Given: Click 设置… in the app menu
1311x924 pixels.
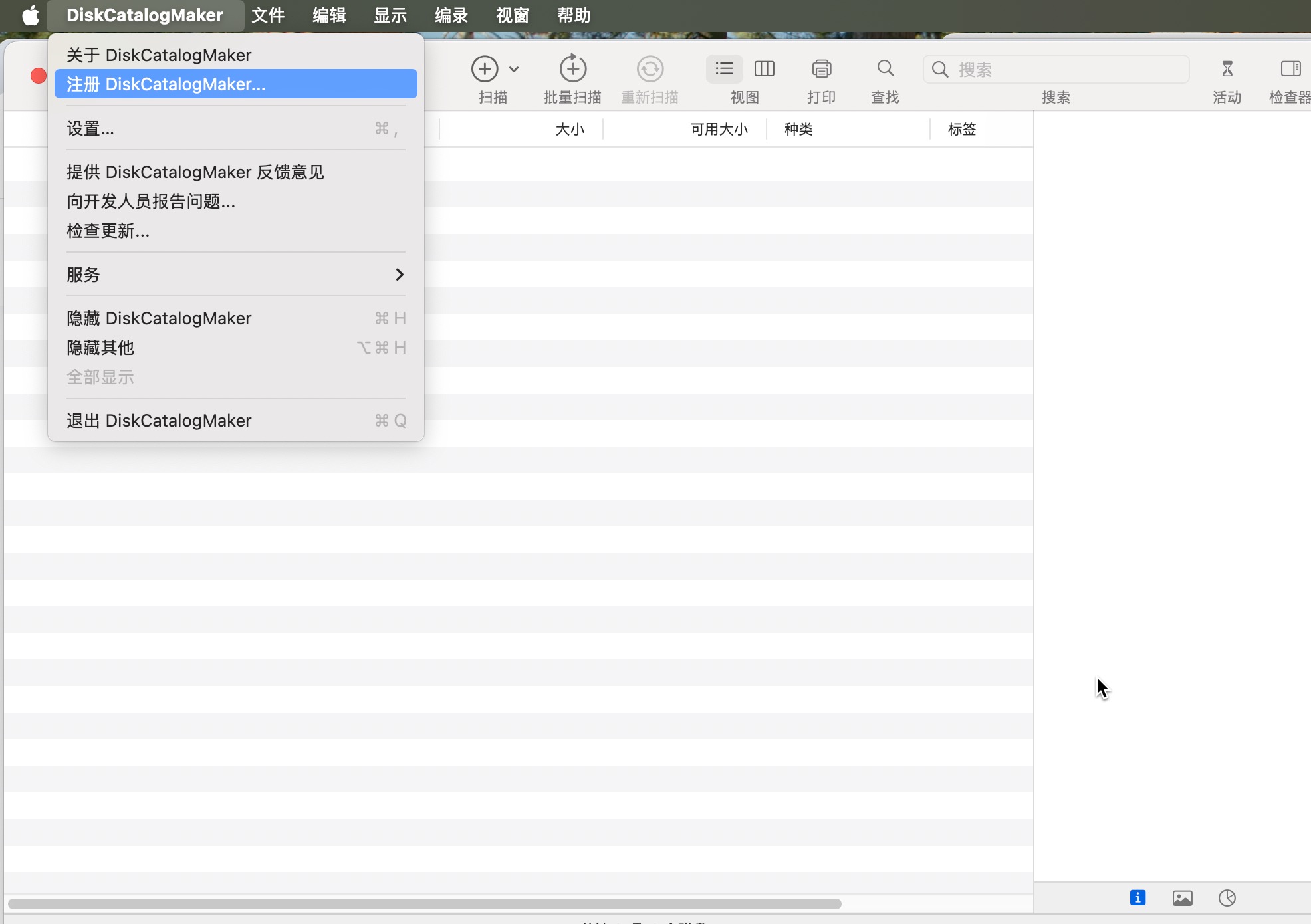Looking at the screenshot, I should tap(90, 128).
